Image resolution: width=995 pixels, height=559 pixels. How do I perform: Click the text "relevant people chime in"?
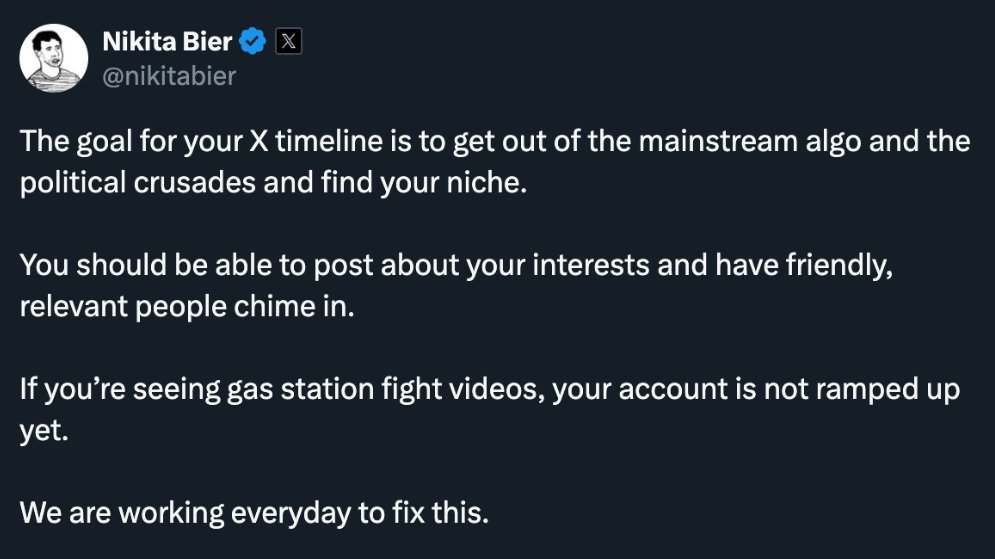tap(187, 307)
